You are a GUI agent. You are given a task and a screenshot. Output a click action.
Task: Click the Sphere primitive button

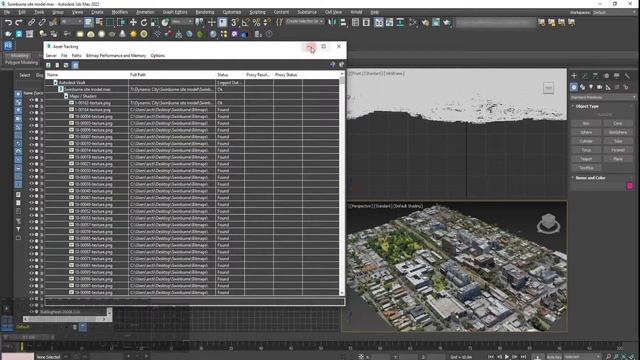pyautogui.click(x=586, y=132)
